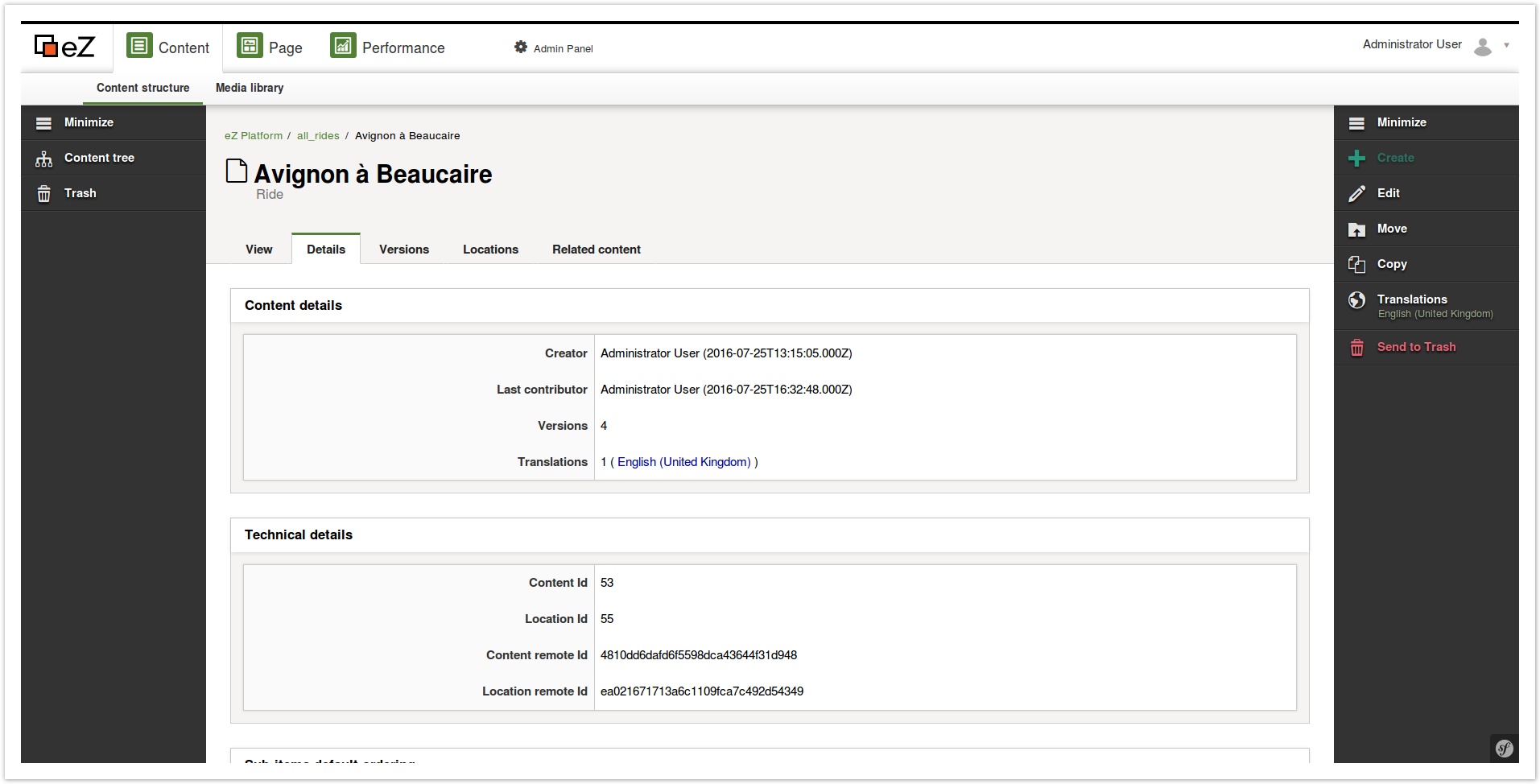Click the Translations globe icon
Screen dimensions: 1540x784
pos(1356,300)
